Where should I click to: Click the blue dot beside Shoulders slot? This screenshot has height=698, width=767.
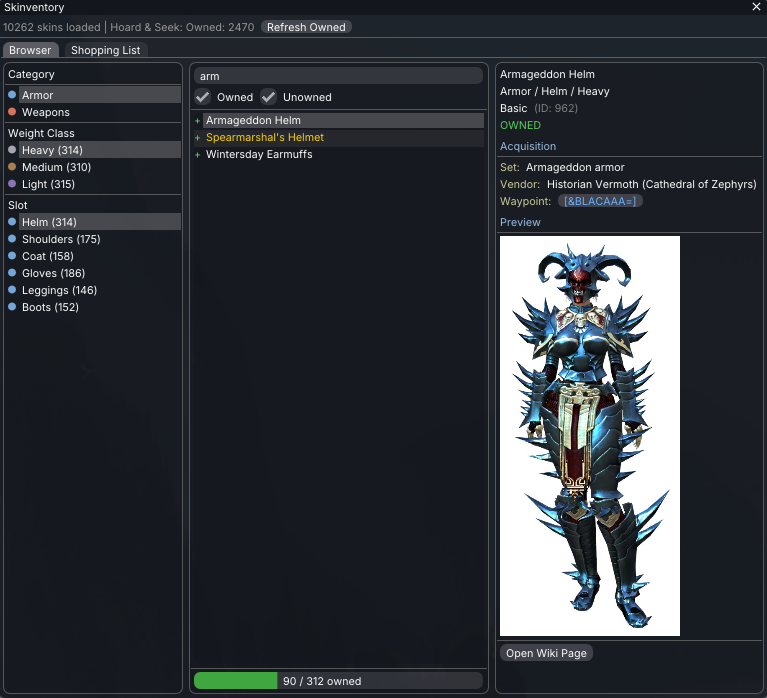click(x=12, y=239)
